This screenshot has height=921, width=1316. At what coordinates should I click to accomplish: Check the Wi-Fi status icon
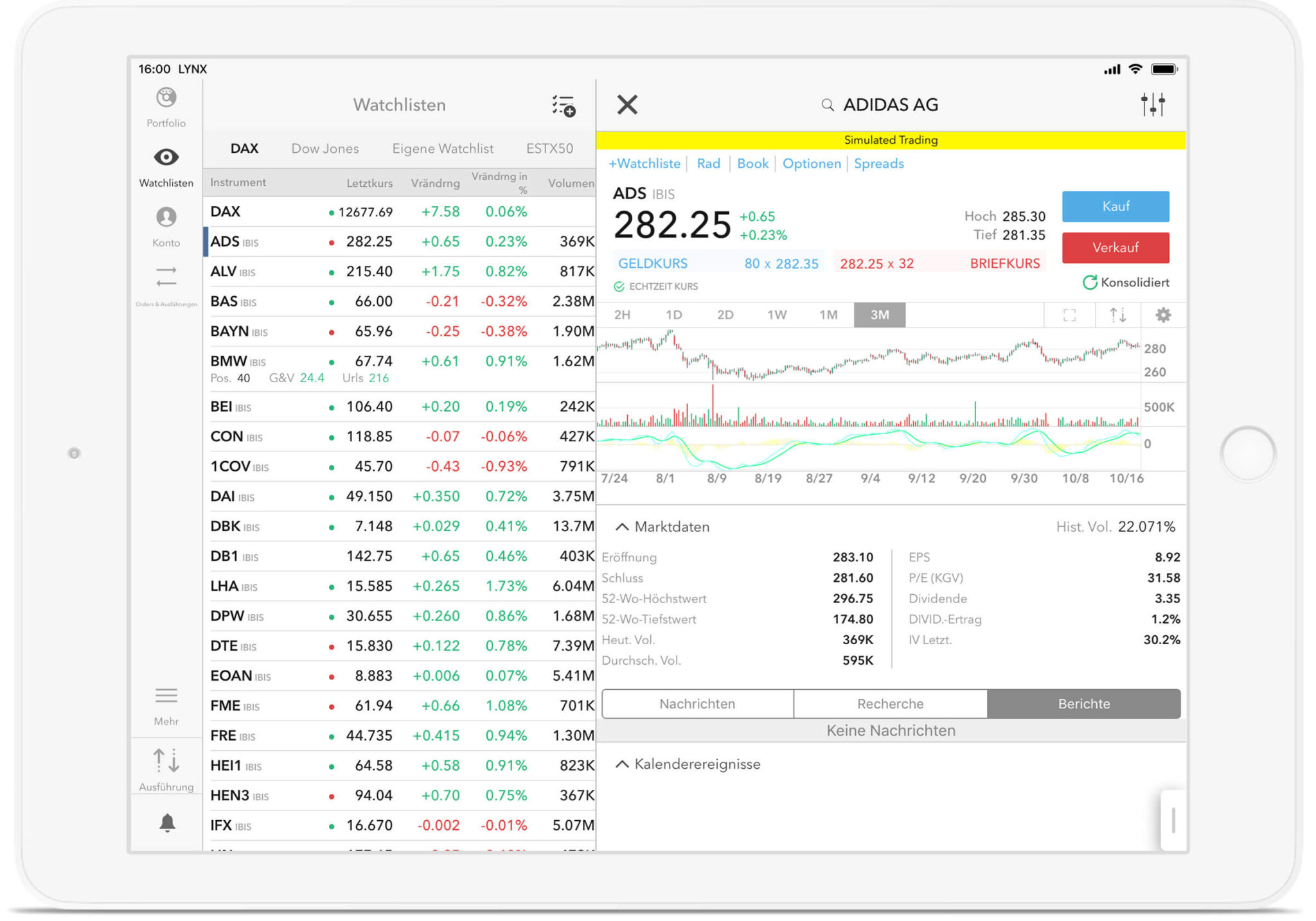[1135, 69]
